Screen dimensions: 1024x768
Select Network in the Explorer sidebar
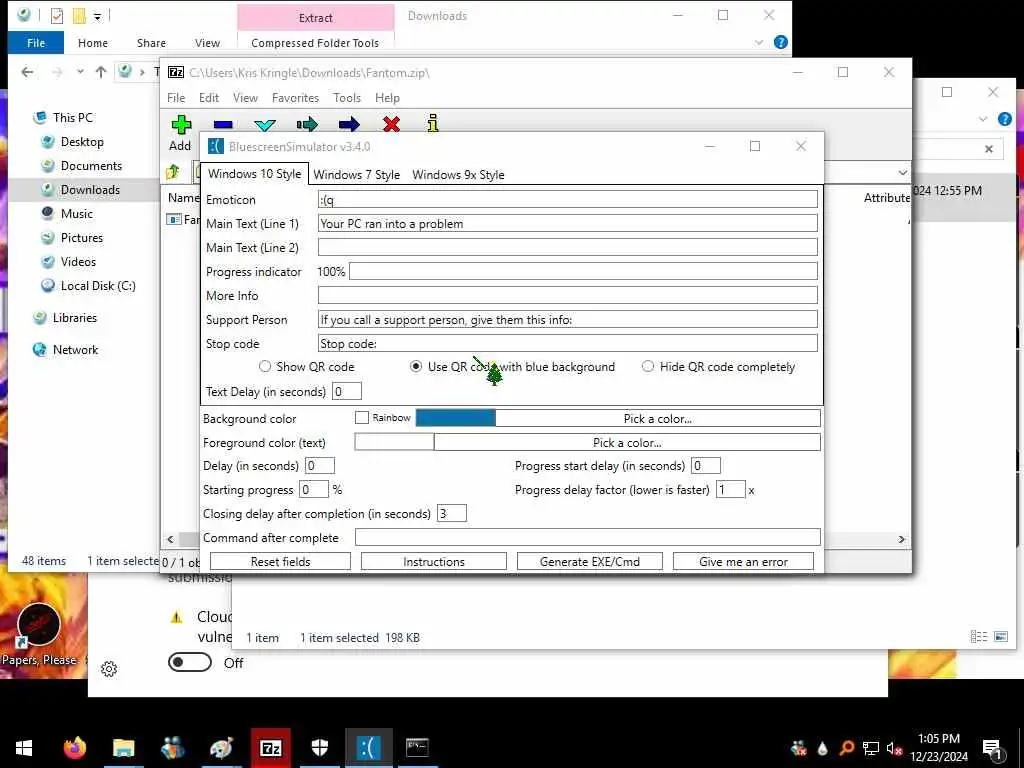[75, 349]
